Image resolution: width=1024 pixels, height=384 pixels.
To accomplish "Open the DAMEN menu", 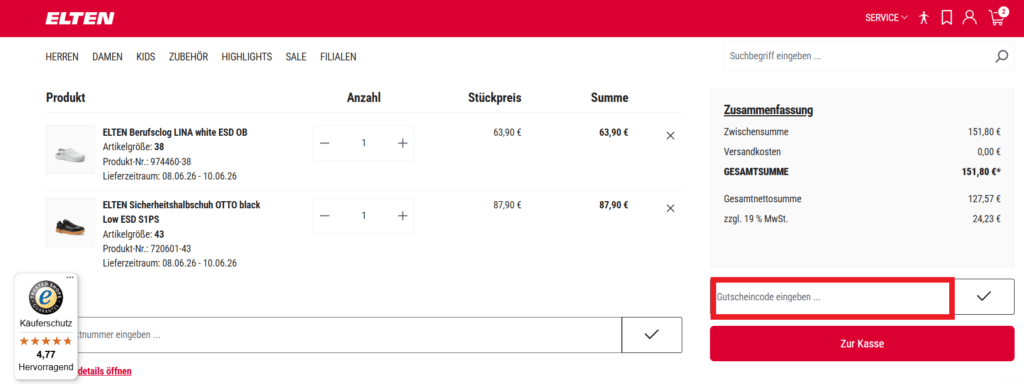I will pos(107,57).
